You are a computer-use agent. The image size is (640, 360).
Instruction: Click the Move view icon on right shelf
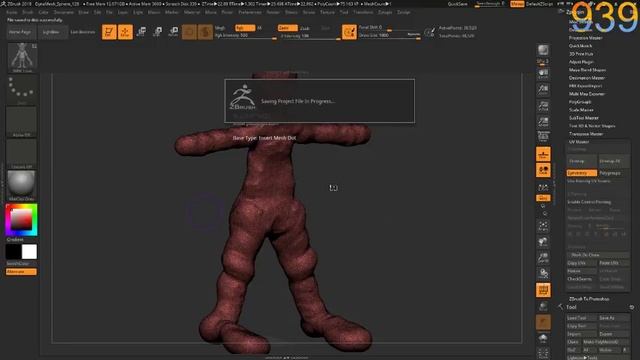click(543, 242)
